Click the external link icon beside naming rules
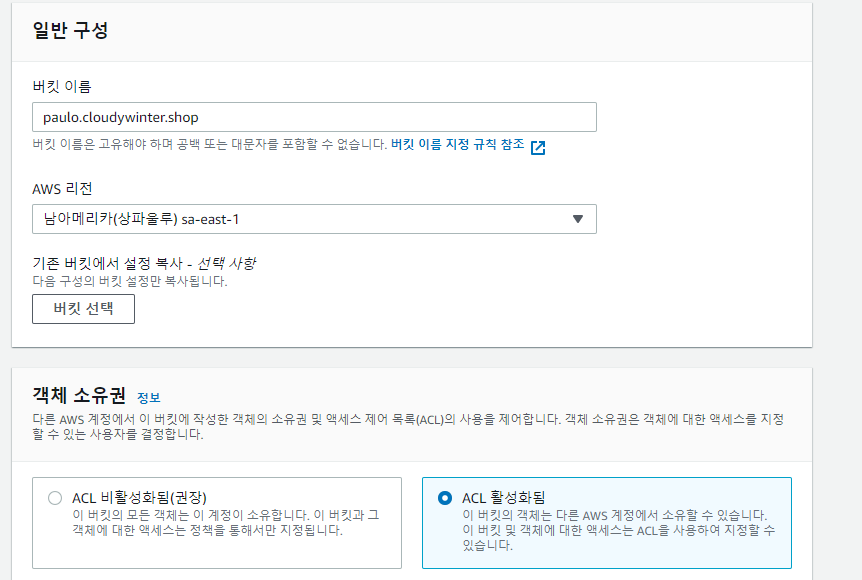 click(x=538, y=147)
